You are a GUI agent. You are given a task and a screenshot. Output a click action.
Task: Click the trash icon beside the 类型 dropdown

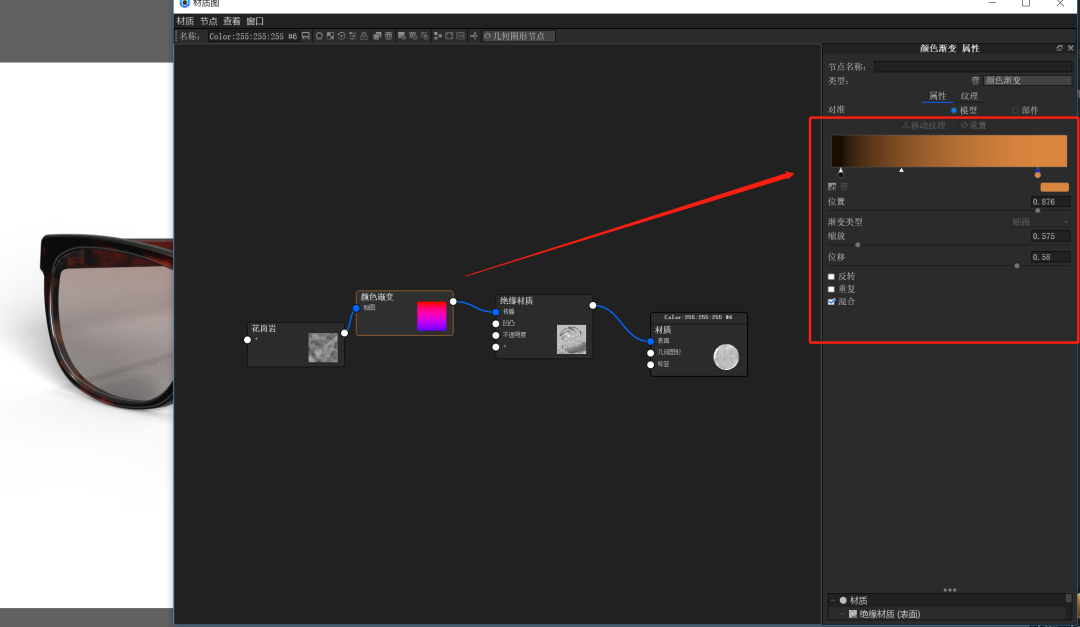pyautogui.click(x=975, y=81)
